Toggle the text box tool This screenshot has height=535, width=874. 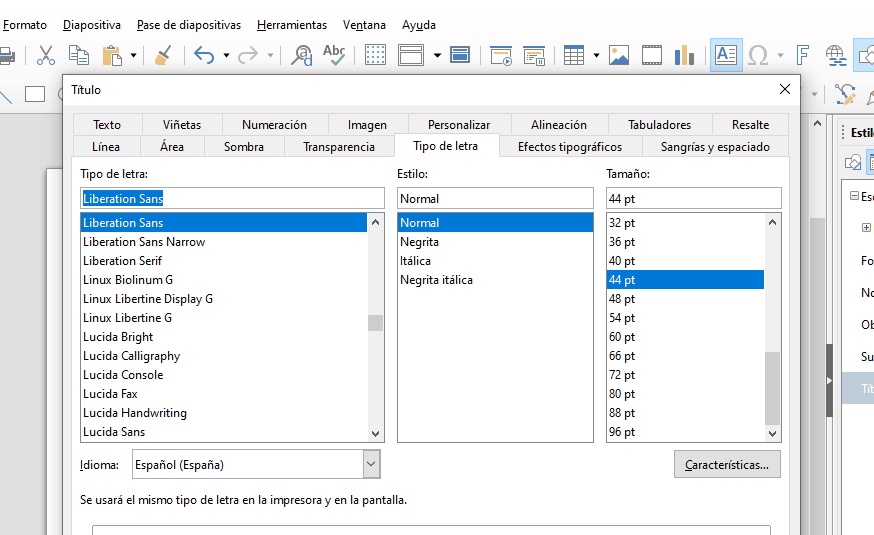pos(726,55)
